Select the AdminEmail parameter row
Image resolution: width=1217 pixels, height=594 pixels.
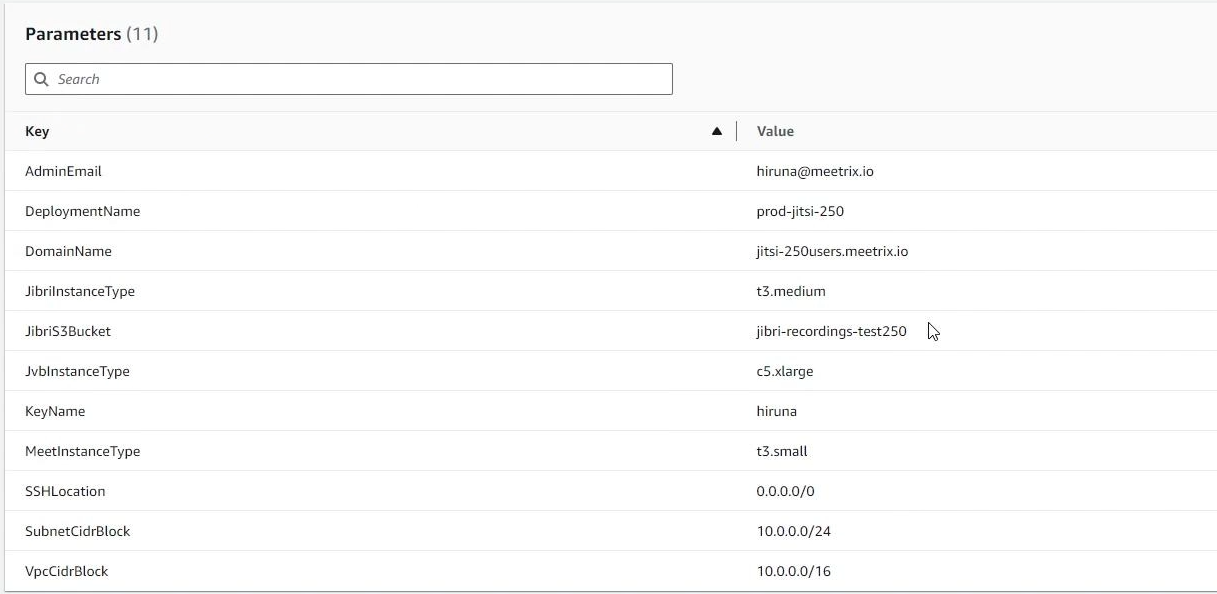(63, 171)
